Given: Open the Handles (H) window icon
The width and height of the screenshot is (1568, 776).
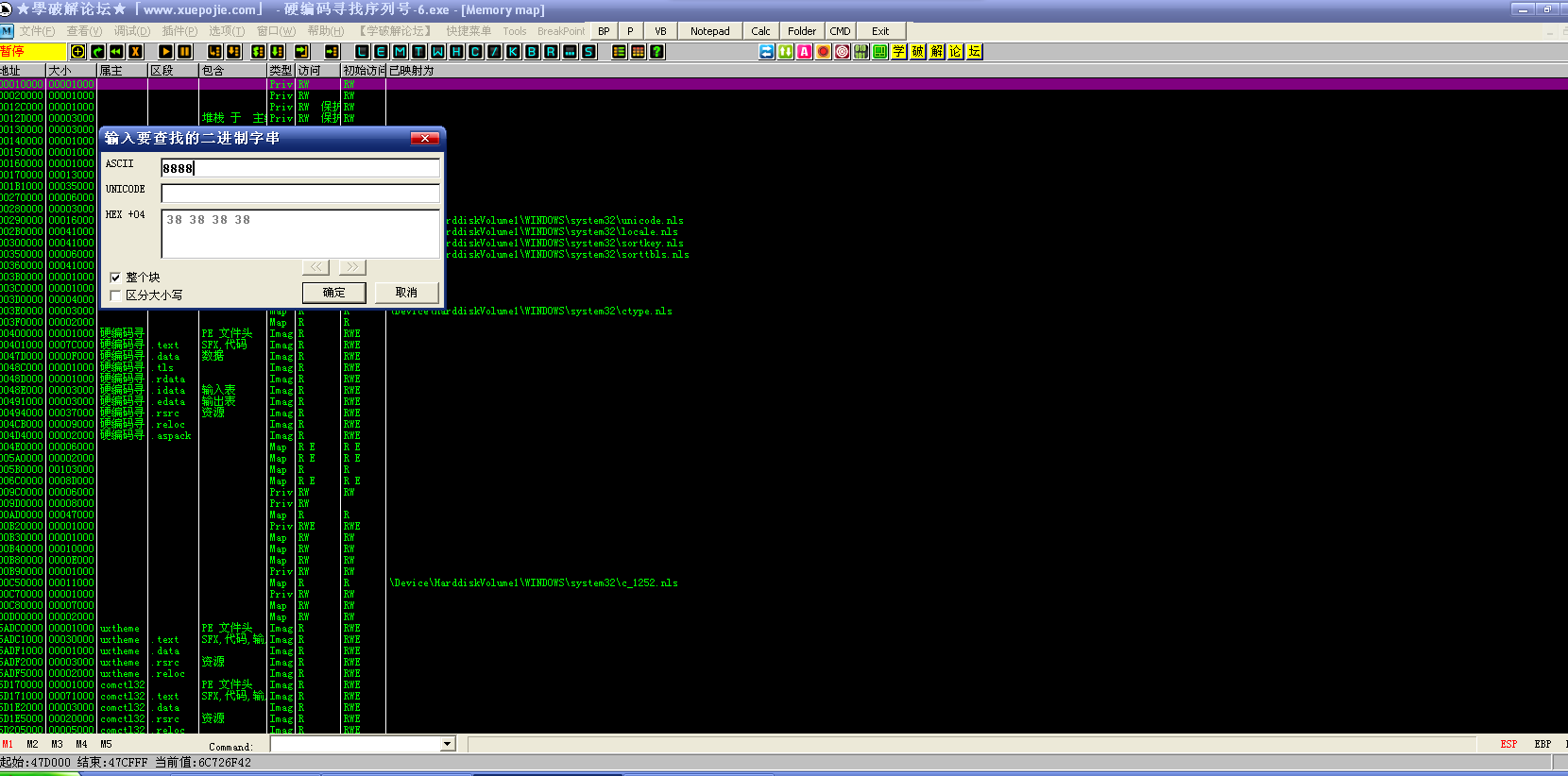Looking at the screenshot, I should coord(456,52).
